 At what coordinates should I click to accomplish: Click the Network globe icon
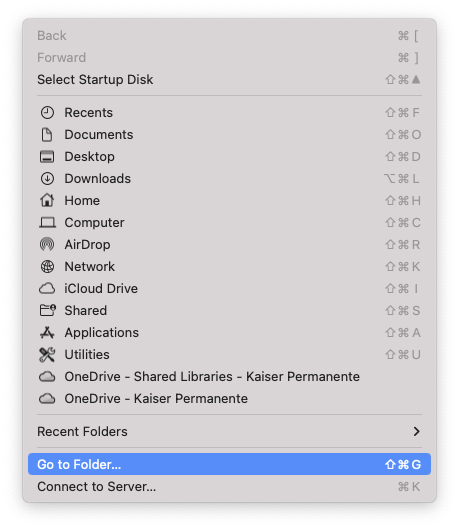click(x=47, y=267)
